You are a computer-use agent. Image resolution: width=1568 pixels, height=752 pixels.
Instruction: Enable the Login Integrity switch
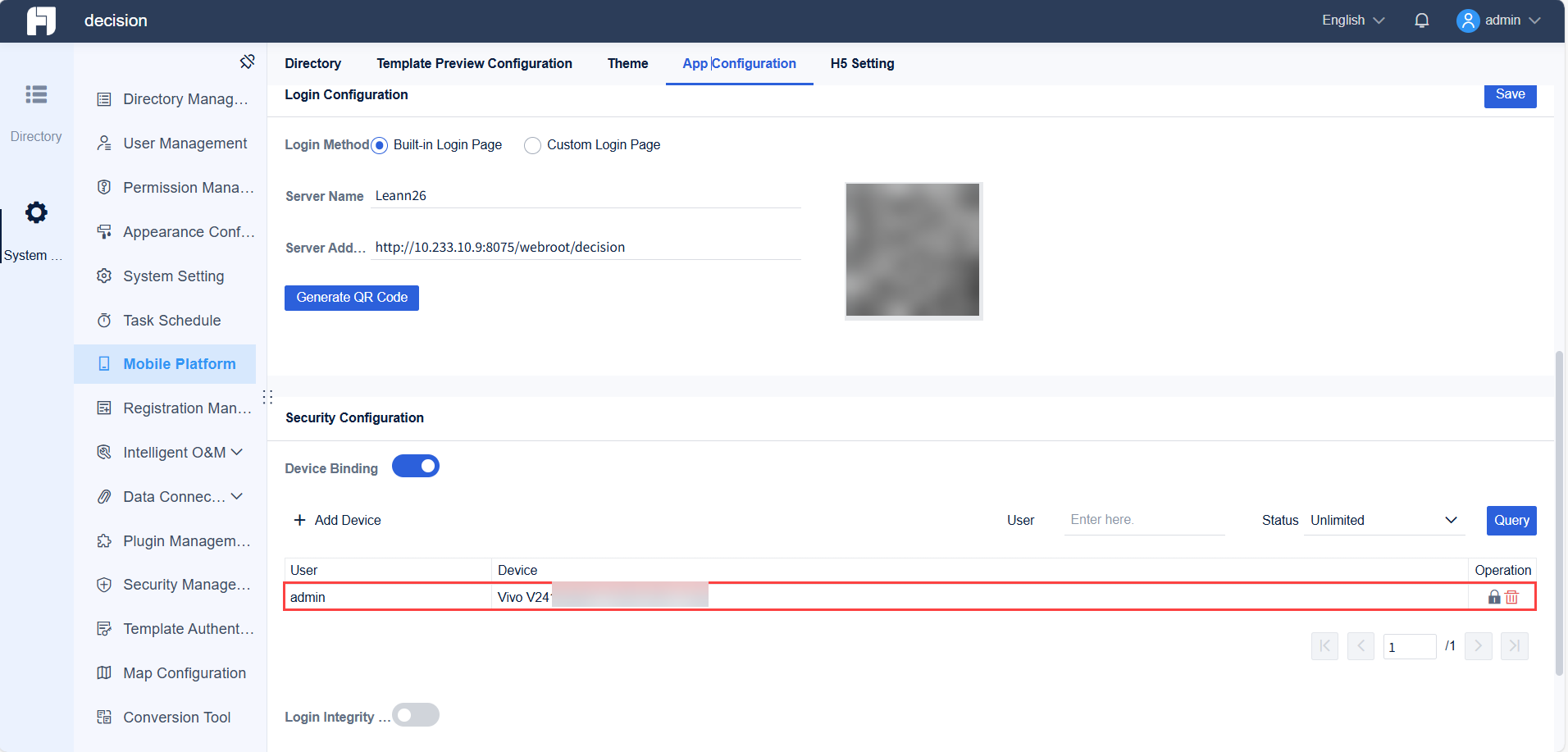(x=416, y=715)
